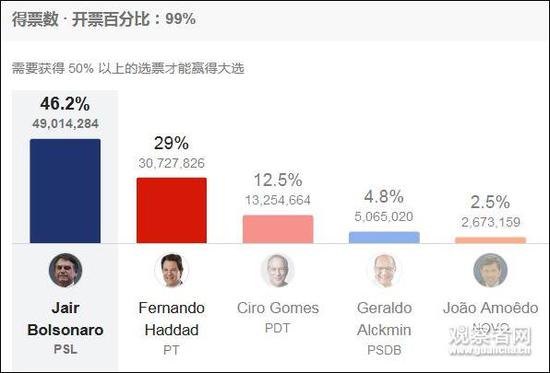This screenshot has height=373, width=550.
Task: Select the pink Ciro Gomes bar
Action: 278,229
